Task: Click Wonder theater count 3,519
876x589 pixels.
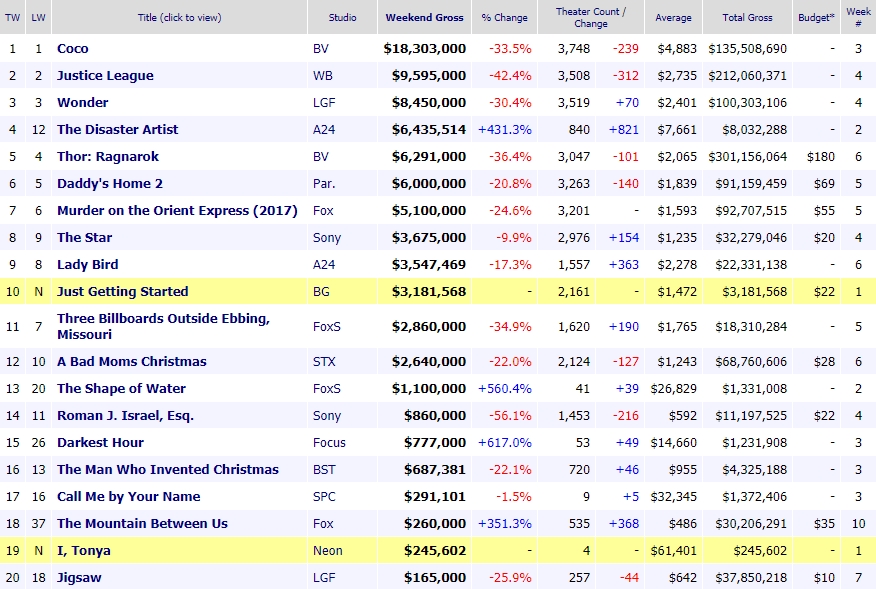Action: pyautogui.click(x=574, y=103)
